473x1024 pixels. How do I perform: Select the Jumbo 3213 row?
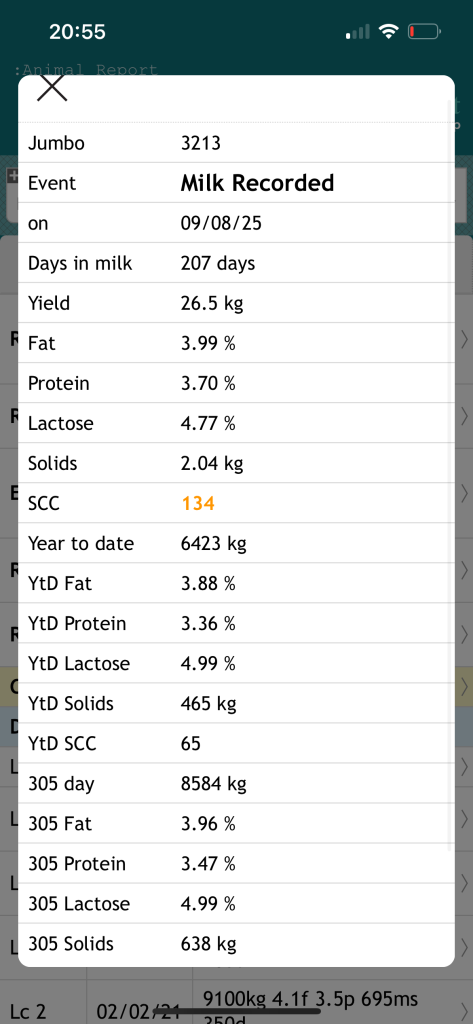click(236, 142)
